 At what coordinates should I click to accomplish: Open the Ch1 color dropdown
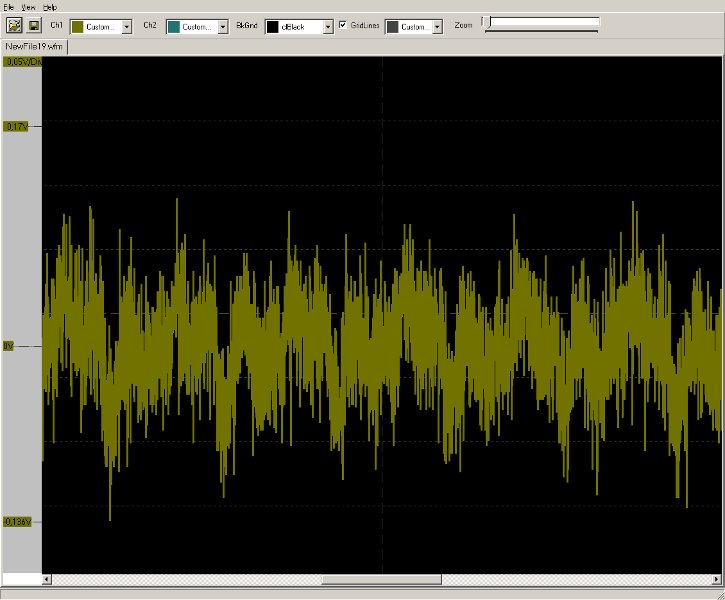click(x=126, y=27)
